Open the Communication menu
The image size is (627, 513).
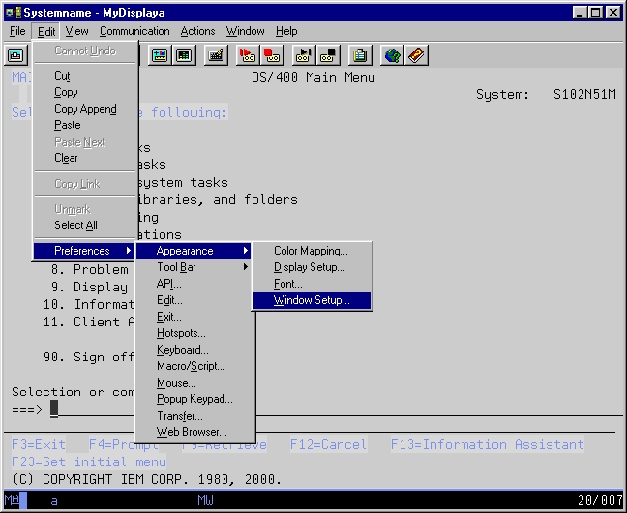[x=135, y=31]
